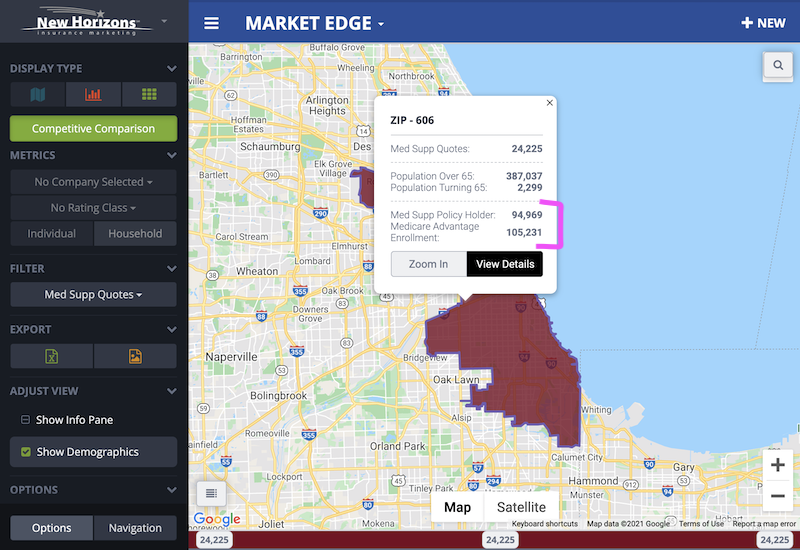
Task: Collapse the Filter section
Action: click(x=171, y=268)
